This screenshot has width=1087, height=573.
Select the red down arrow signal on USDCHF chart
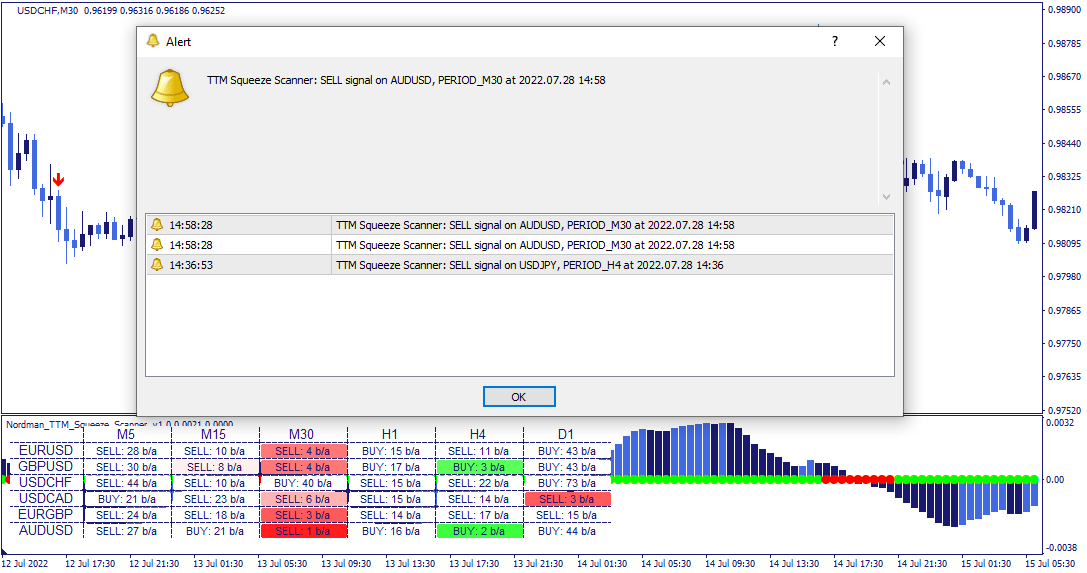[59, 179]
